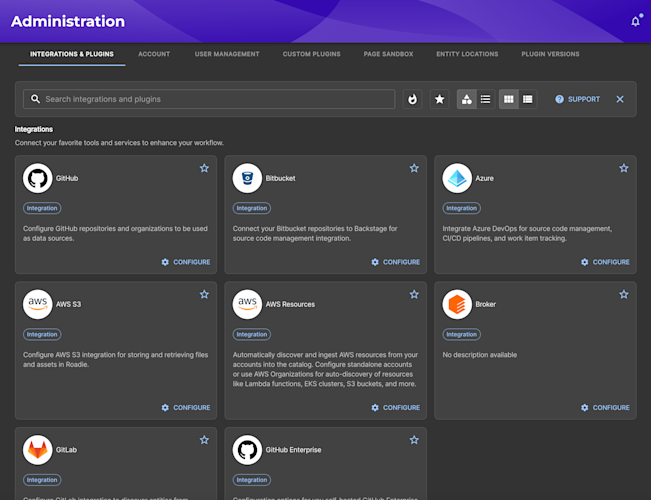651x500 pixels.
Task: Configure the AWS Resources integration
Action: 395,407
